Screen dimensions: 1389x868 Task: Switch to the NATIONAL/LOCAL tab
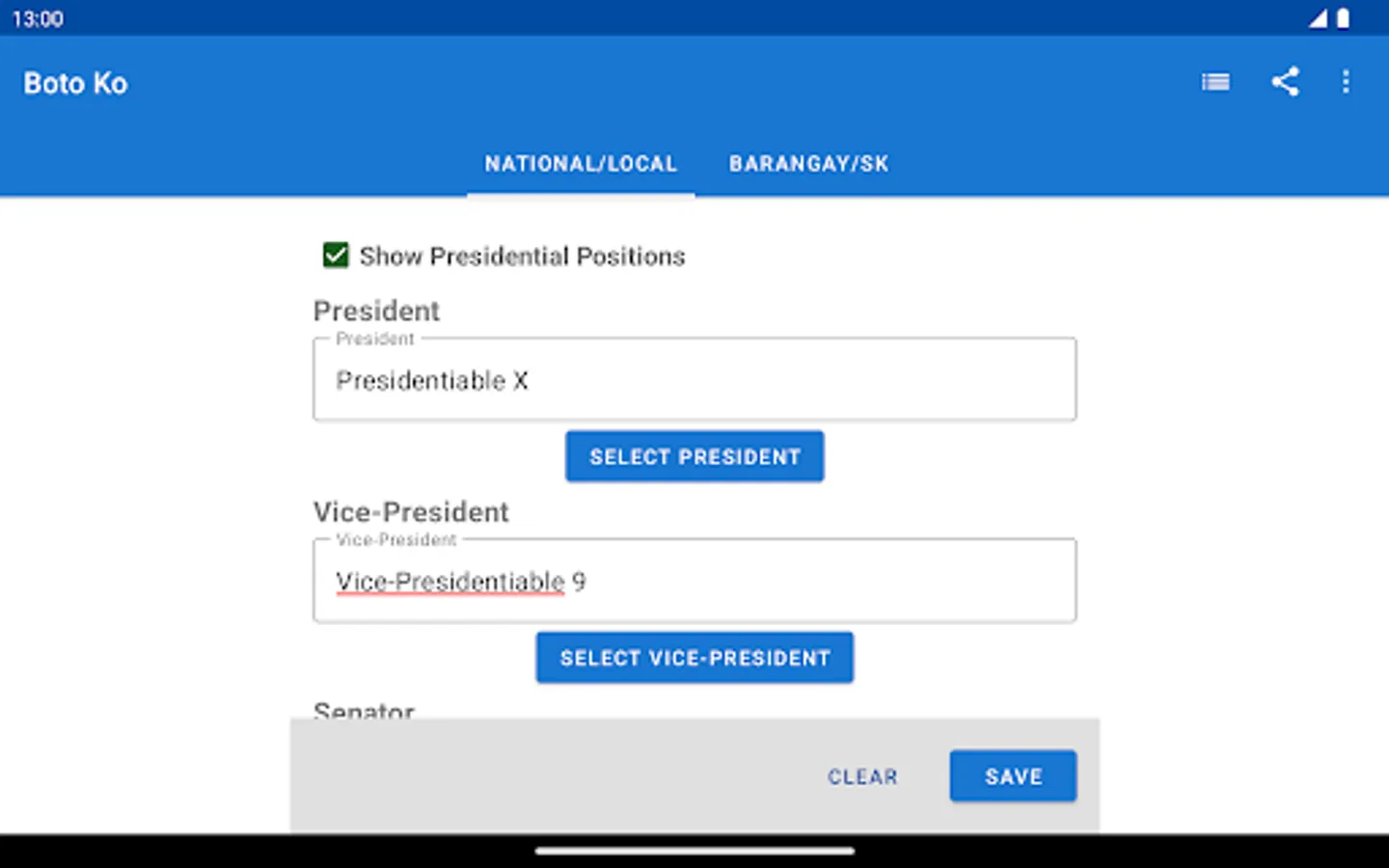[x=581, y=164]
